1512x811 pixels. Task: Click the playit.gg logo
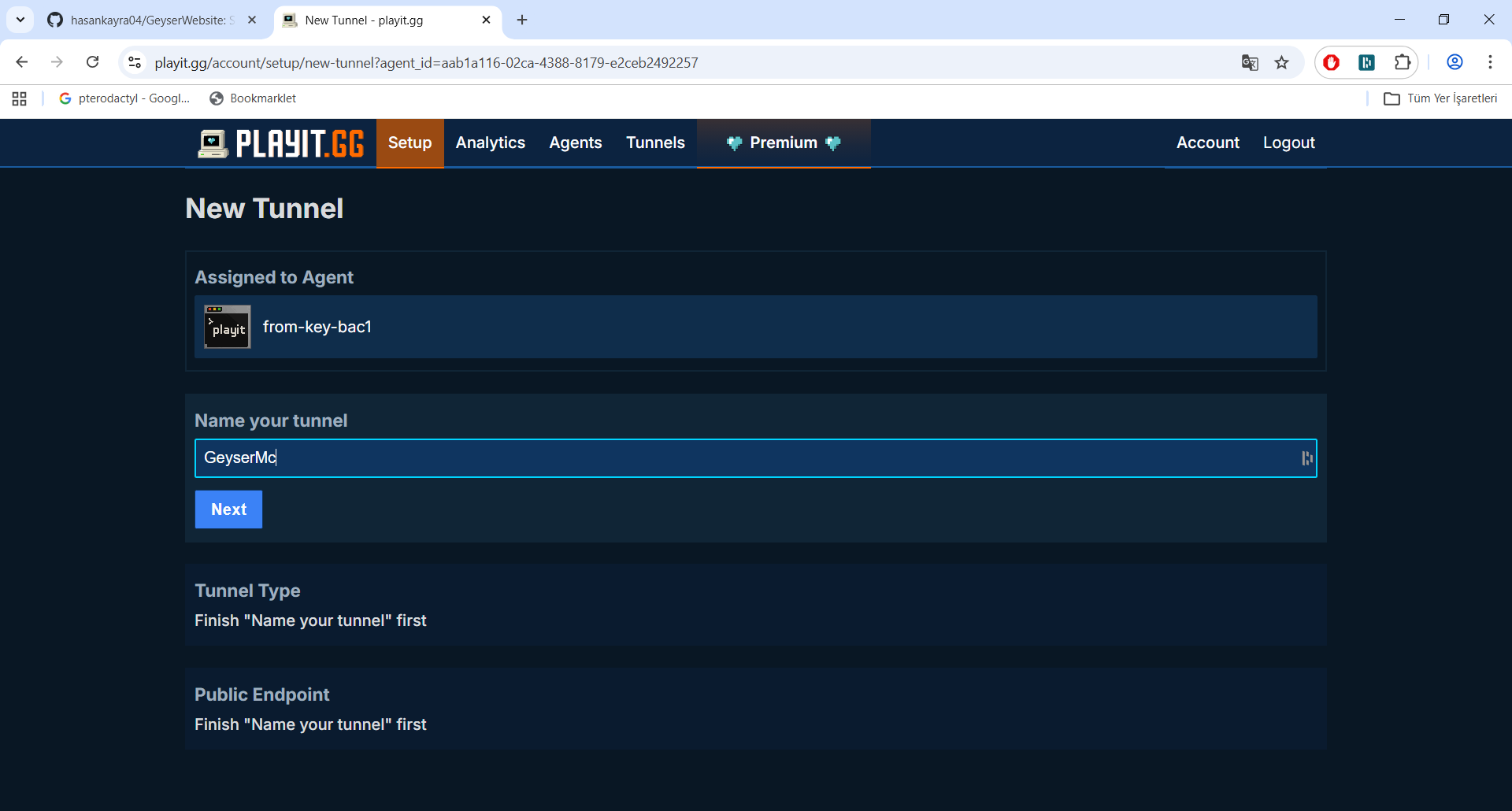(x=280, y=143)
